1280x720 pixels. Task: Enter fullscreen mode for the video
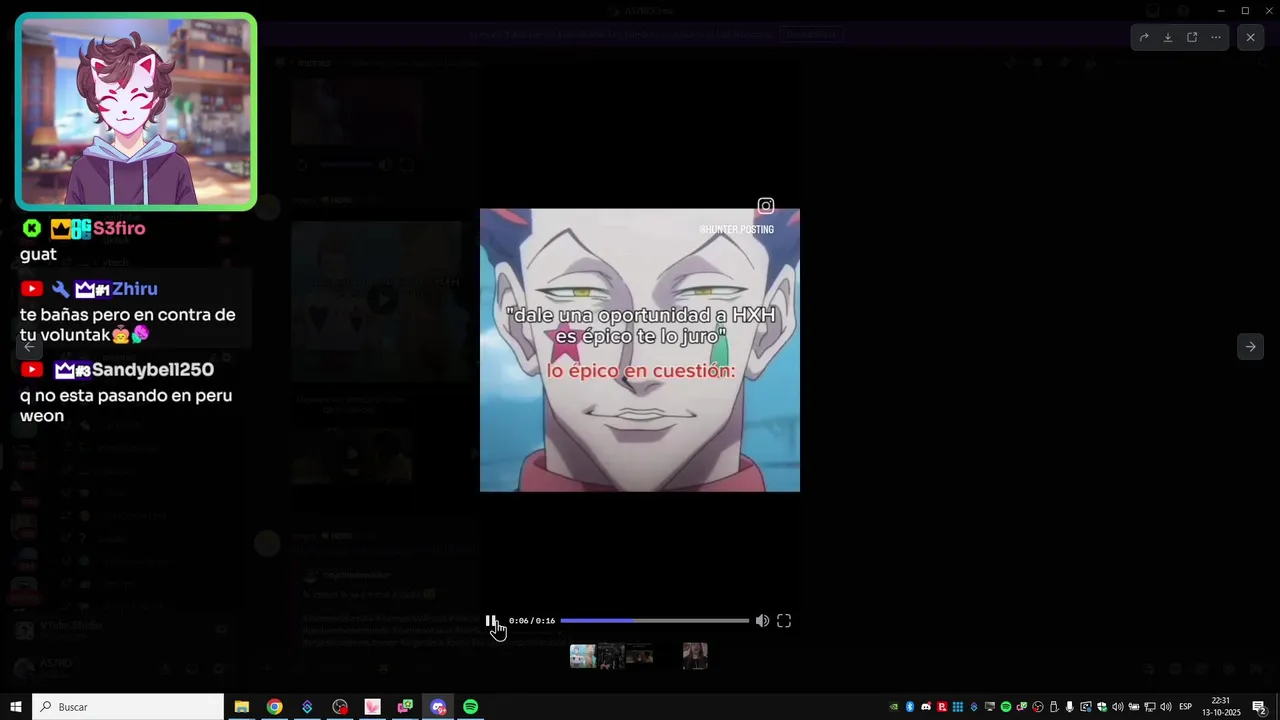784,621
